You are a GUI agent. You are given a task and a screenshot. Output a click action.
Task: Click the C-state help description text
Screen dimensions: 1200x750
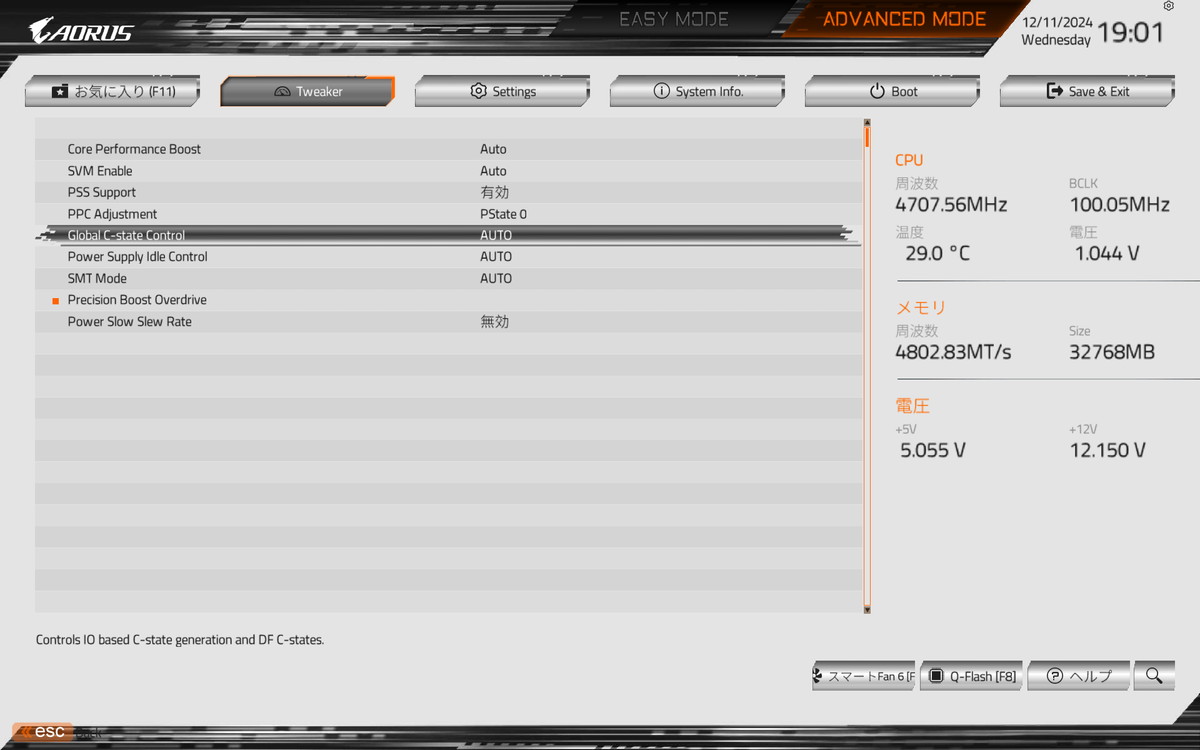pyautogui.click(x=180, y=640)
